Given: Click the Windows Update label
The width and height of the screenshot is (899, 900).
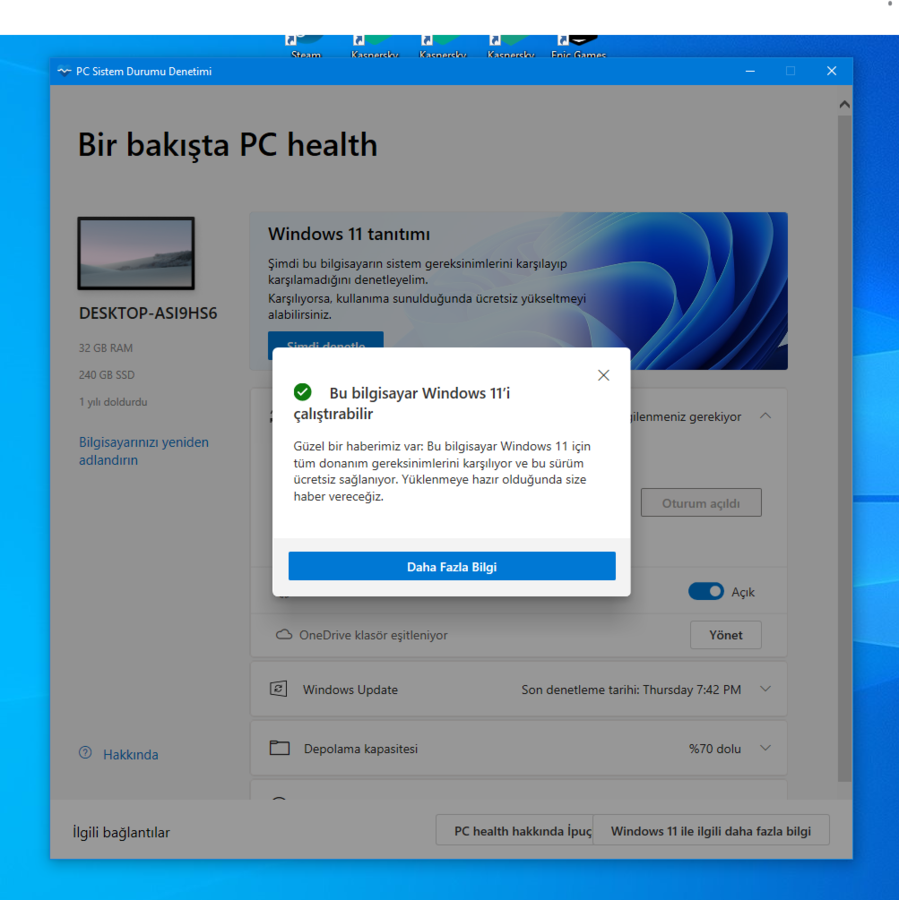Looking at the screenshot, I should (350, 689).
